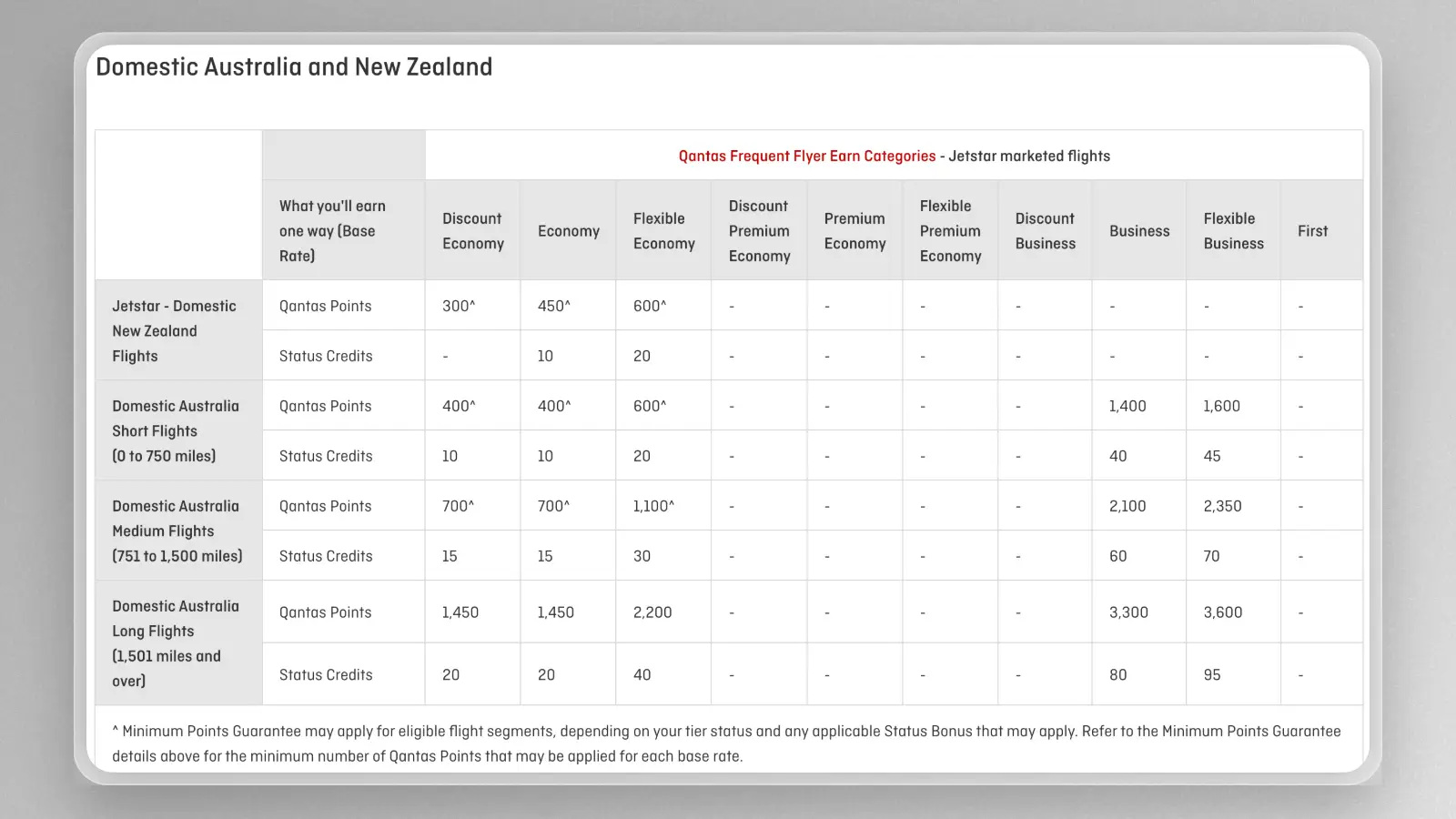
Task: Click the 2,100 Business points cell
Action: pos(1139,506)
